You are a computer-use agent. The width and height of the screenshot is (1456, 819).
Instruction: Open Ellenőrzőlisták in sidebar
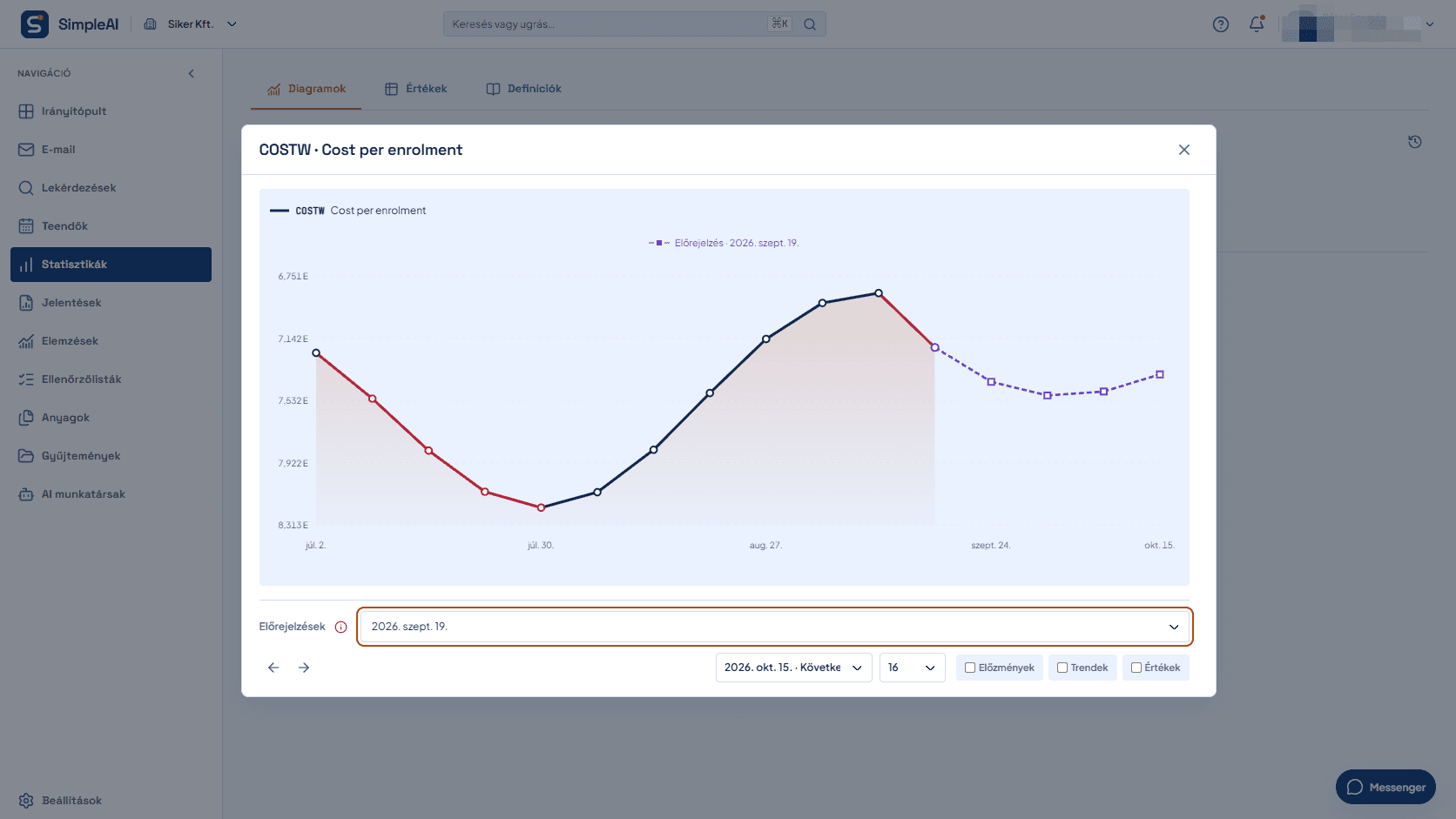pos(111,379)
